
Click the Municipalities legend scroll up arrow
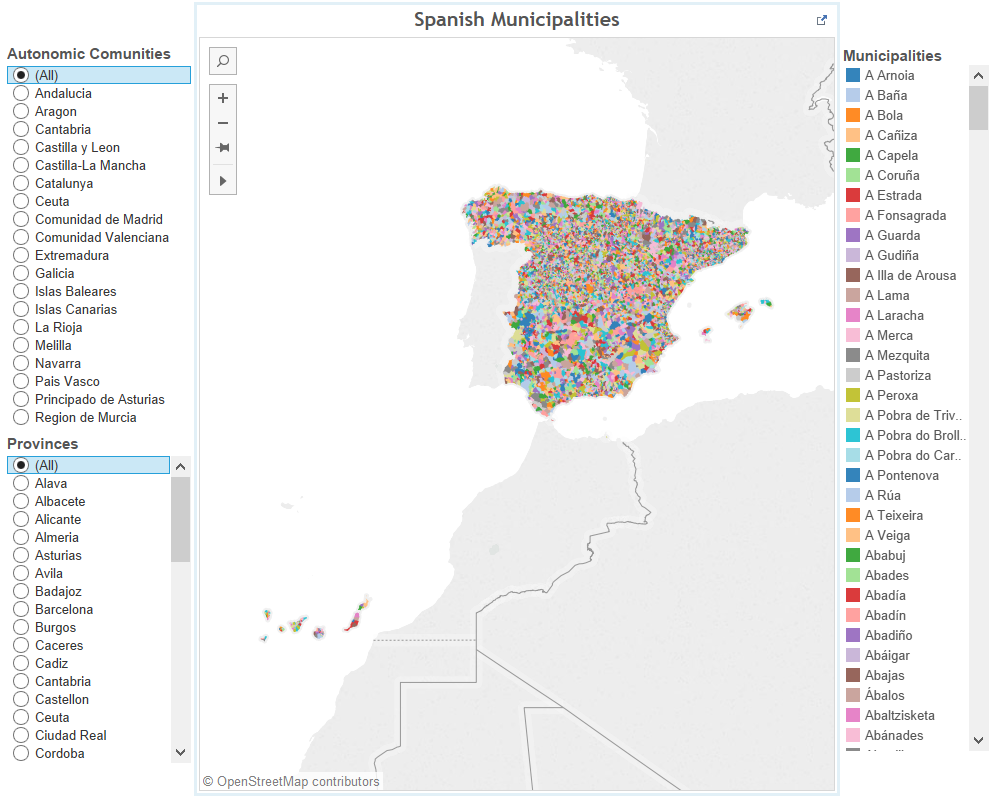(x=978, y=76)
